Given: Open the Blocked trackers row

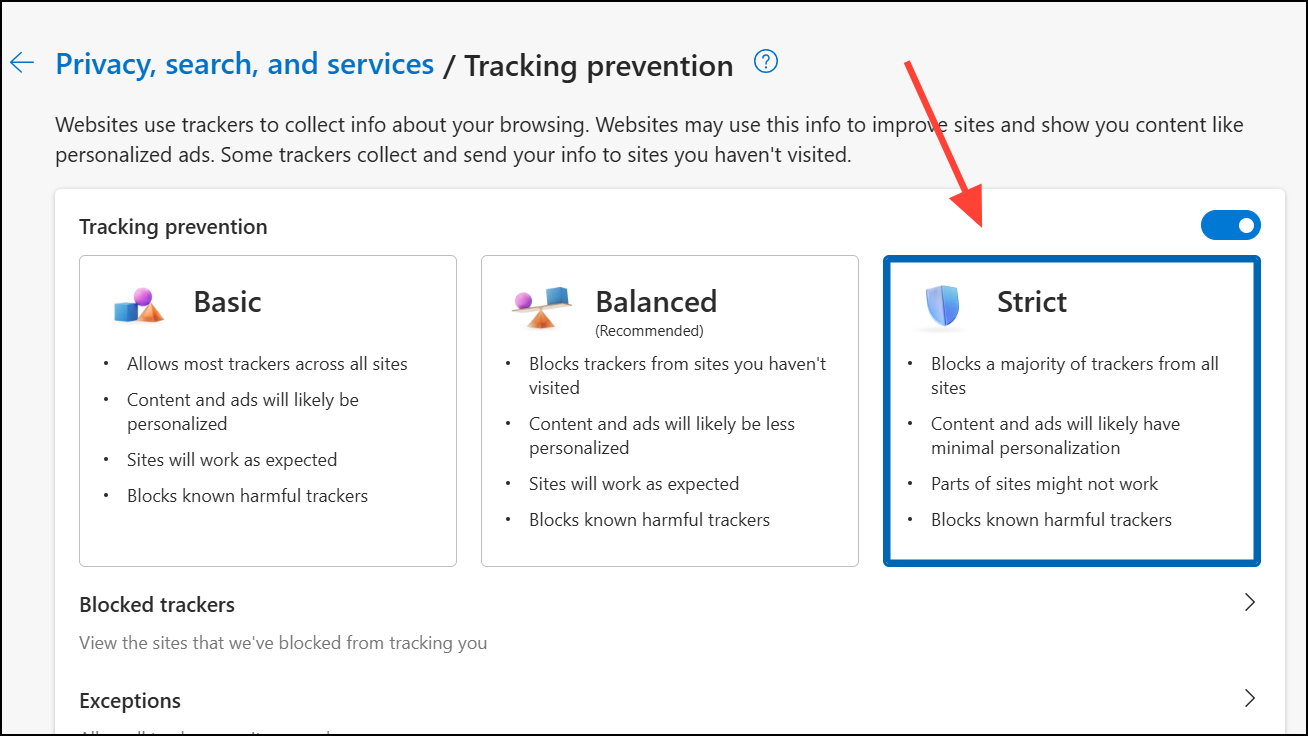Looking at the screenshot, I should coord(670,622).
